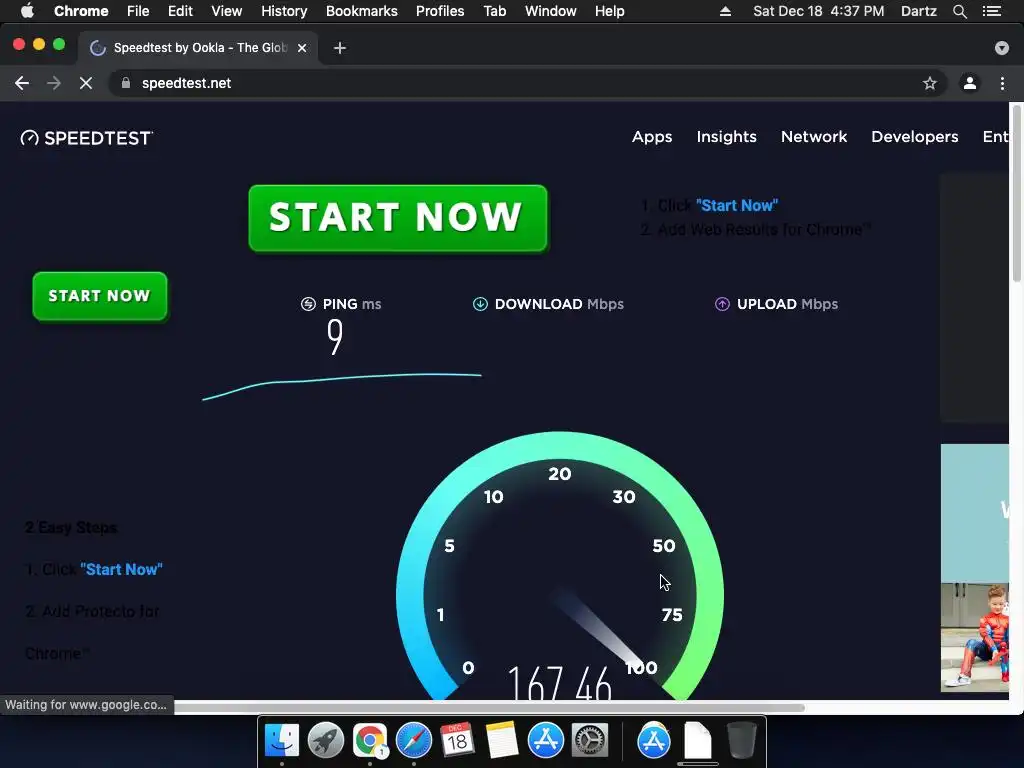Viewport: 1024px width, 768px height.
Task: Open the tab search dropdown arrow
Action: (1002, 48)
